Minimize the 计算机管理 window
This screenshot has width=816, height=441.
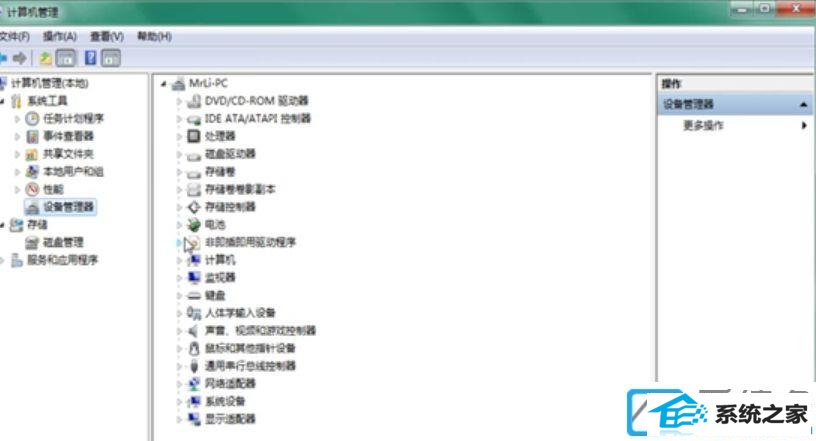tap(742, 8)
